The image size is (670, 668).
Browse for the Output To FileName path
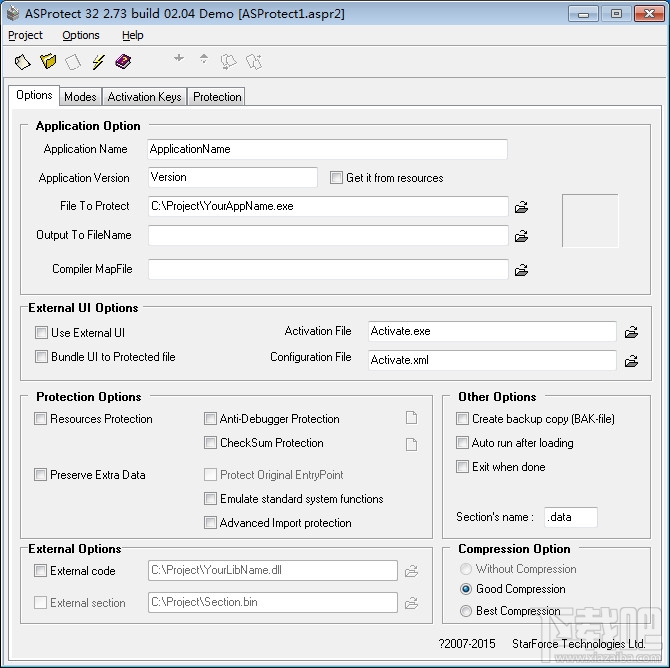tap(521, 236)
